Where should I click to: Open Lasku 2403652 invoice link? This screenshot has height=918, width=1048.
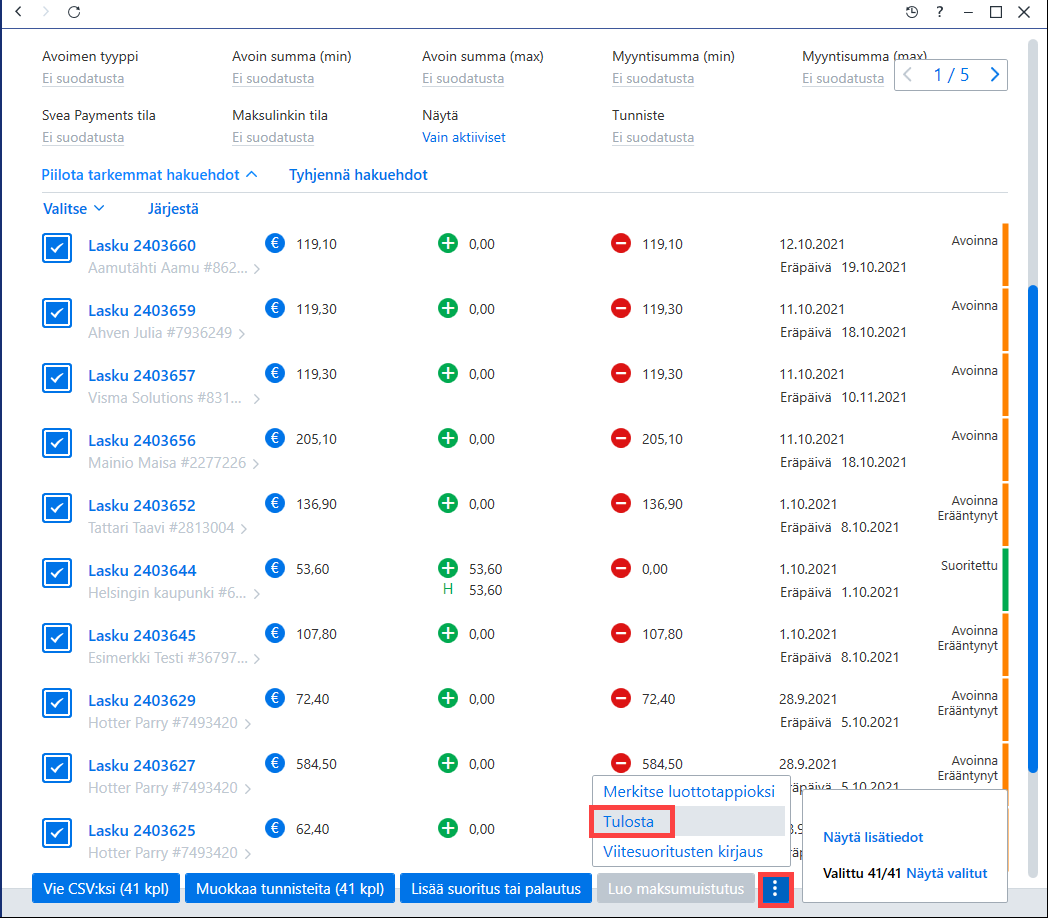click(142, 505)
